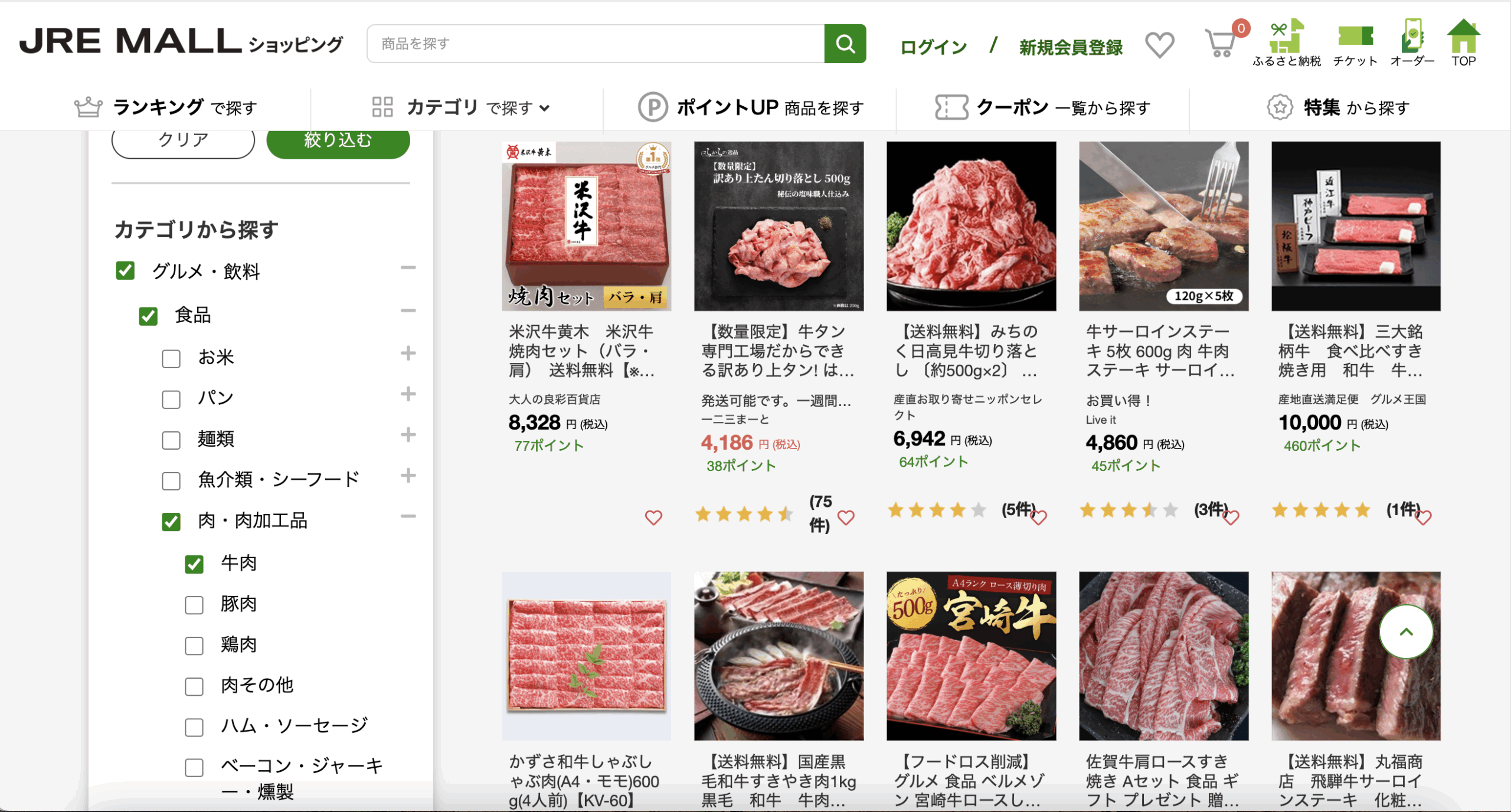1511x812 pixels.
Task: Click the 商品を探す search field
Action: pyautogui.click(x=596, y=44)
